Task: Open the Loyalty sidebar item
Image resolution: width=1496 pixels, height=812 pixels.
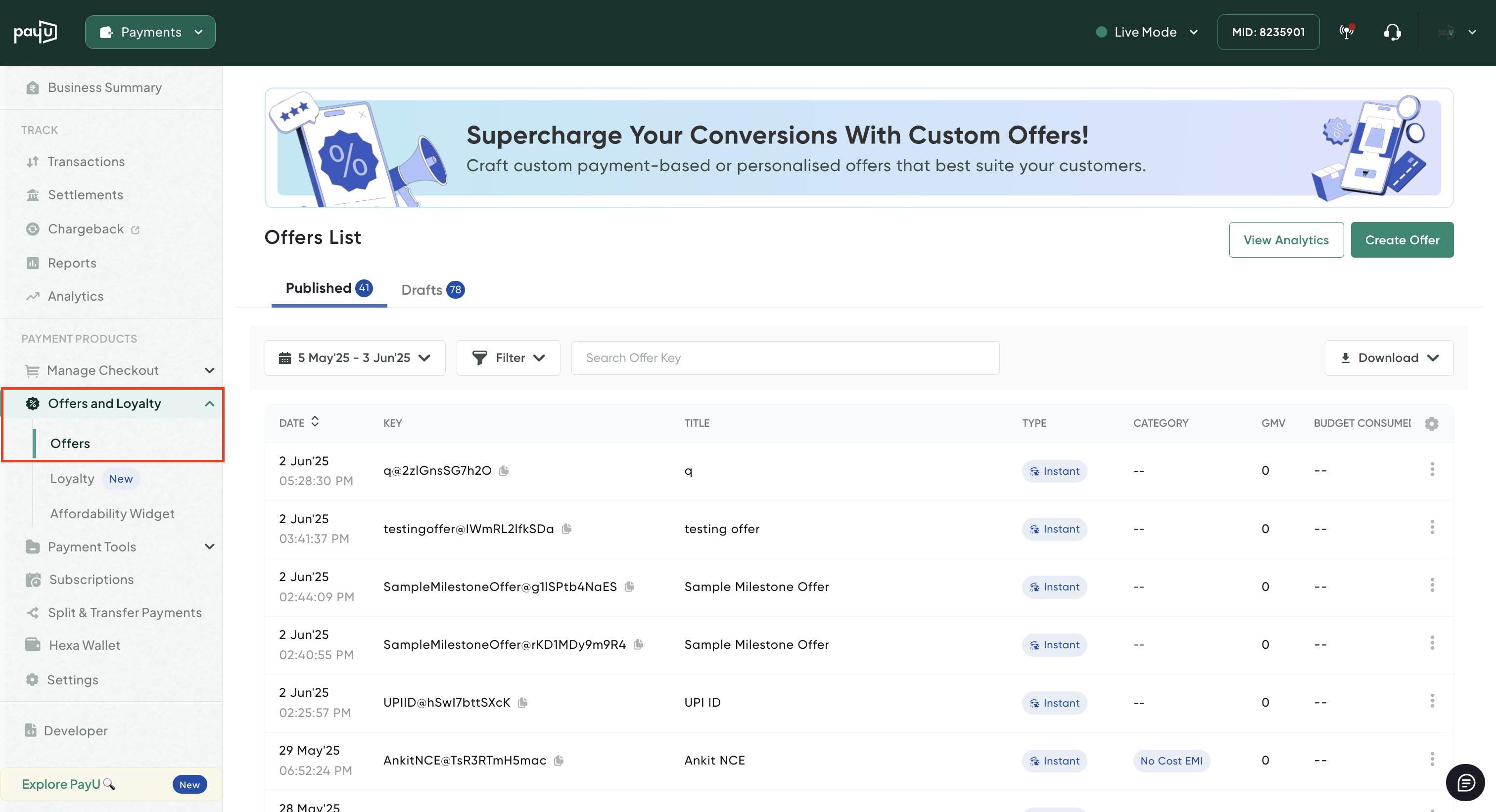Action: tap(72, 479)
